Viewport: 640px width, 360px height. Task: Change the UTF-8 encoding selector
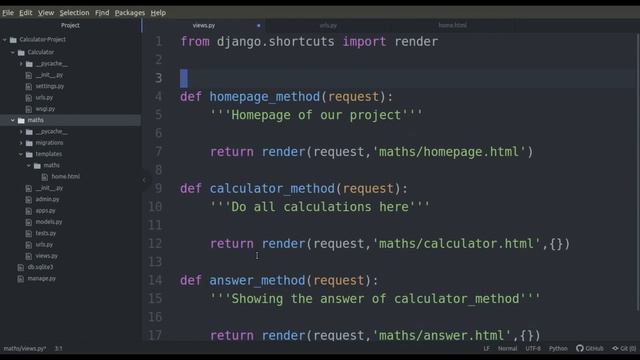[533, 349]
